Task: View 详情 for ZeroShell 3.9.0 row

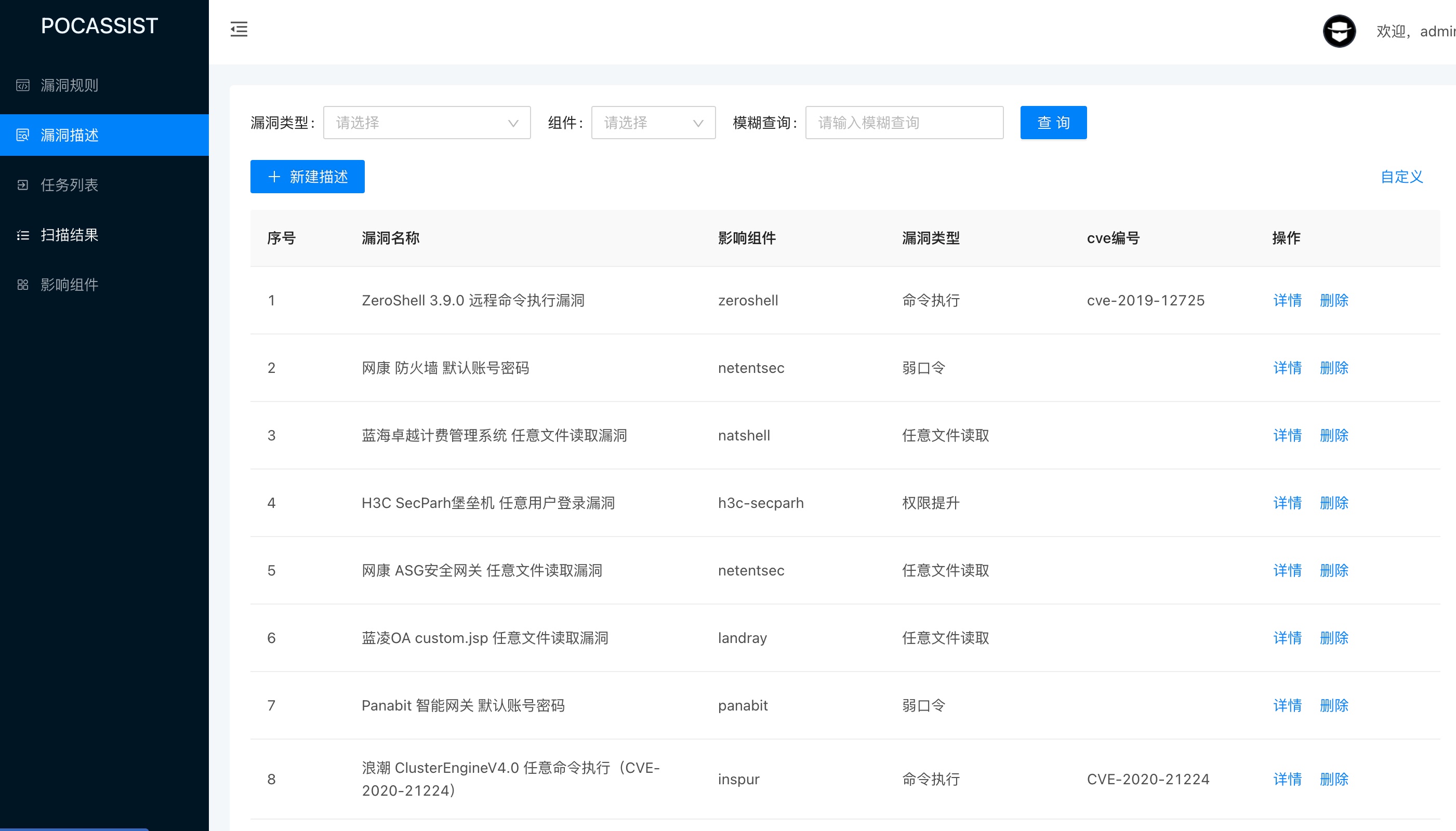Action: click(x=1287, y=300)
